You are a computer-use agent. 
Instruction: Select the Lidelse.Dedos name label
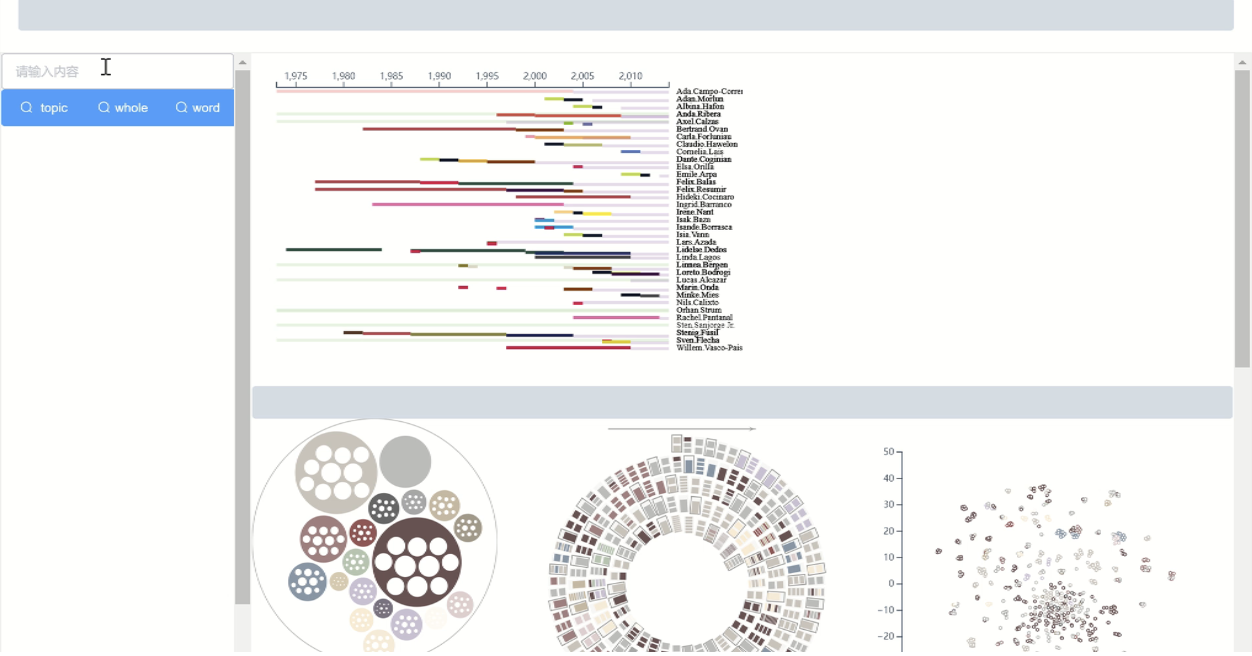click(x=701, y=250)
